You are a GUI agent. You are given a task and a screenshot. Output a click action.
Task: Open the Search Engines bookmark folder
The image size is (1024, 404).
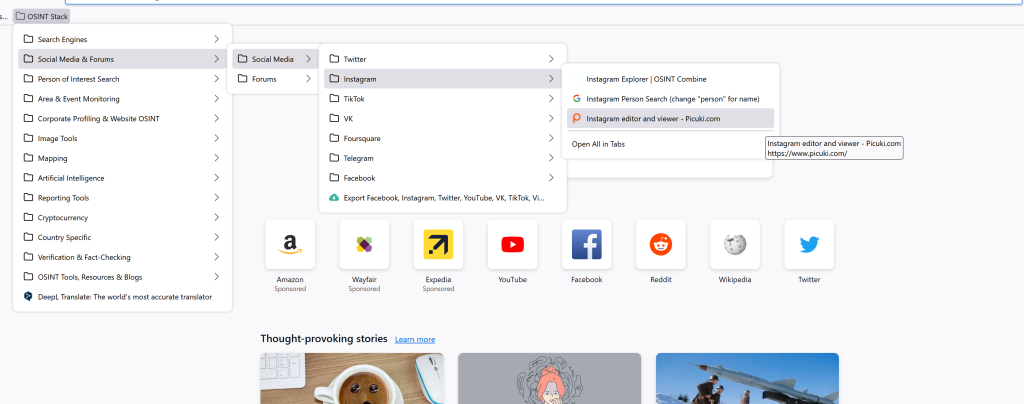(122, 39)
